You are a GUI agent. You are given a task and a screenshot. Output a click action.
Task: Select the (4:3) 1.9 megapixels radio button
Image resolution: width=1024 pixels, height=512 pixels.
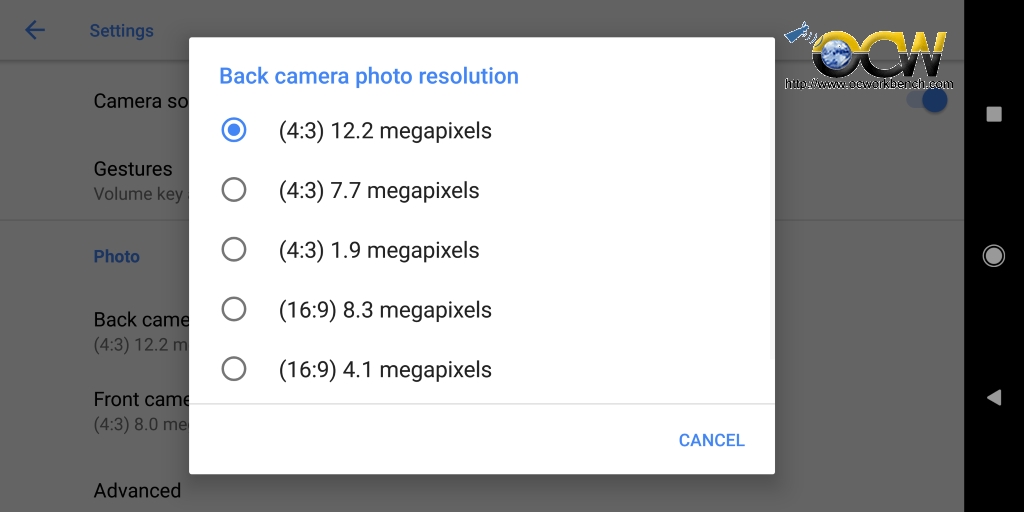tap(234, 249)
